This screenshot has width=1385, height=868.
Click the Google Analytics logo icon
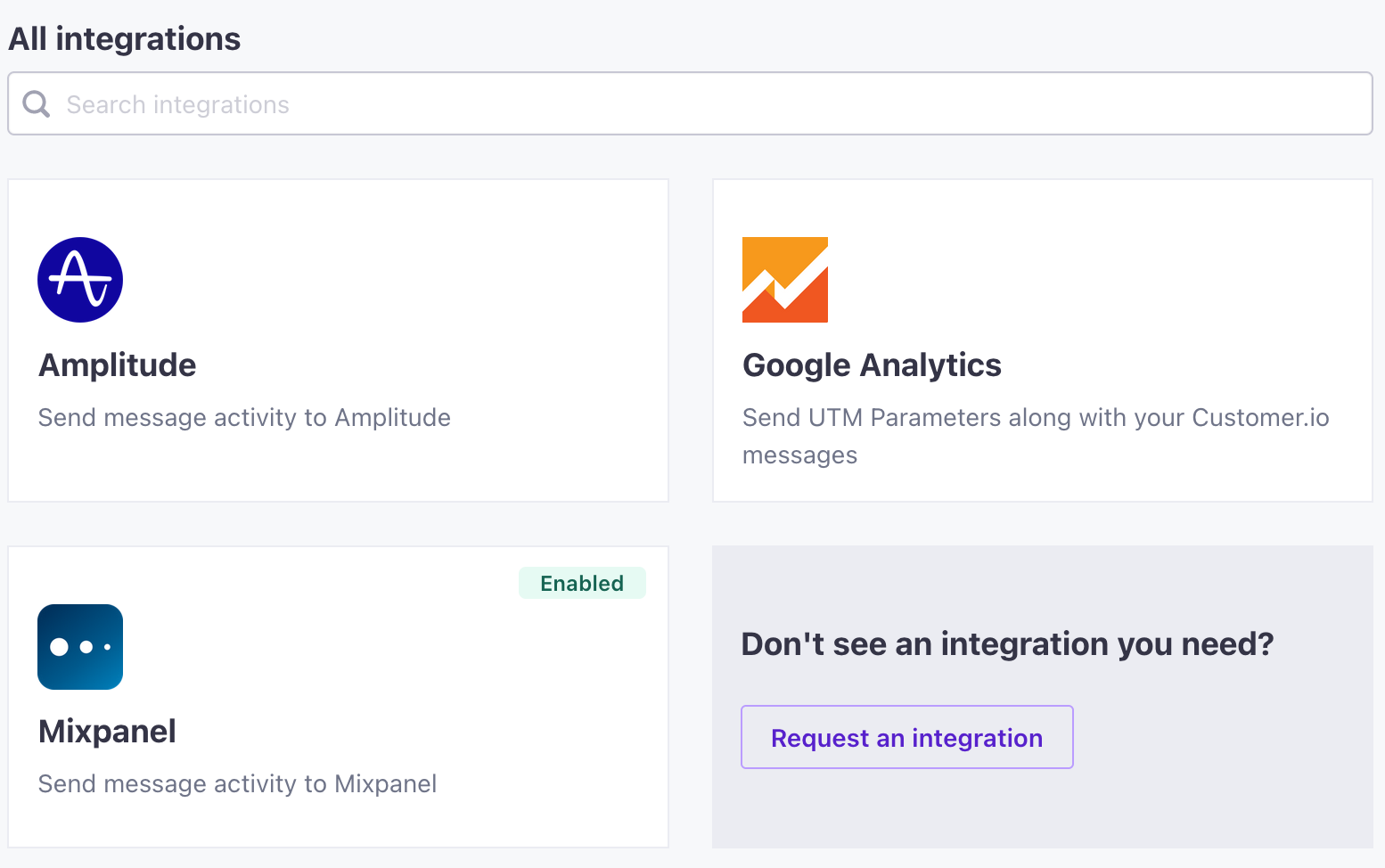pos(785,280)
